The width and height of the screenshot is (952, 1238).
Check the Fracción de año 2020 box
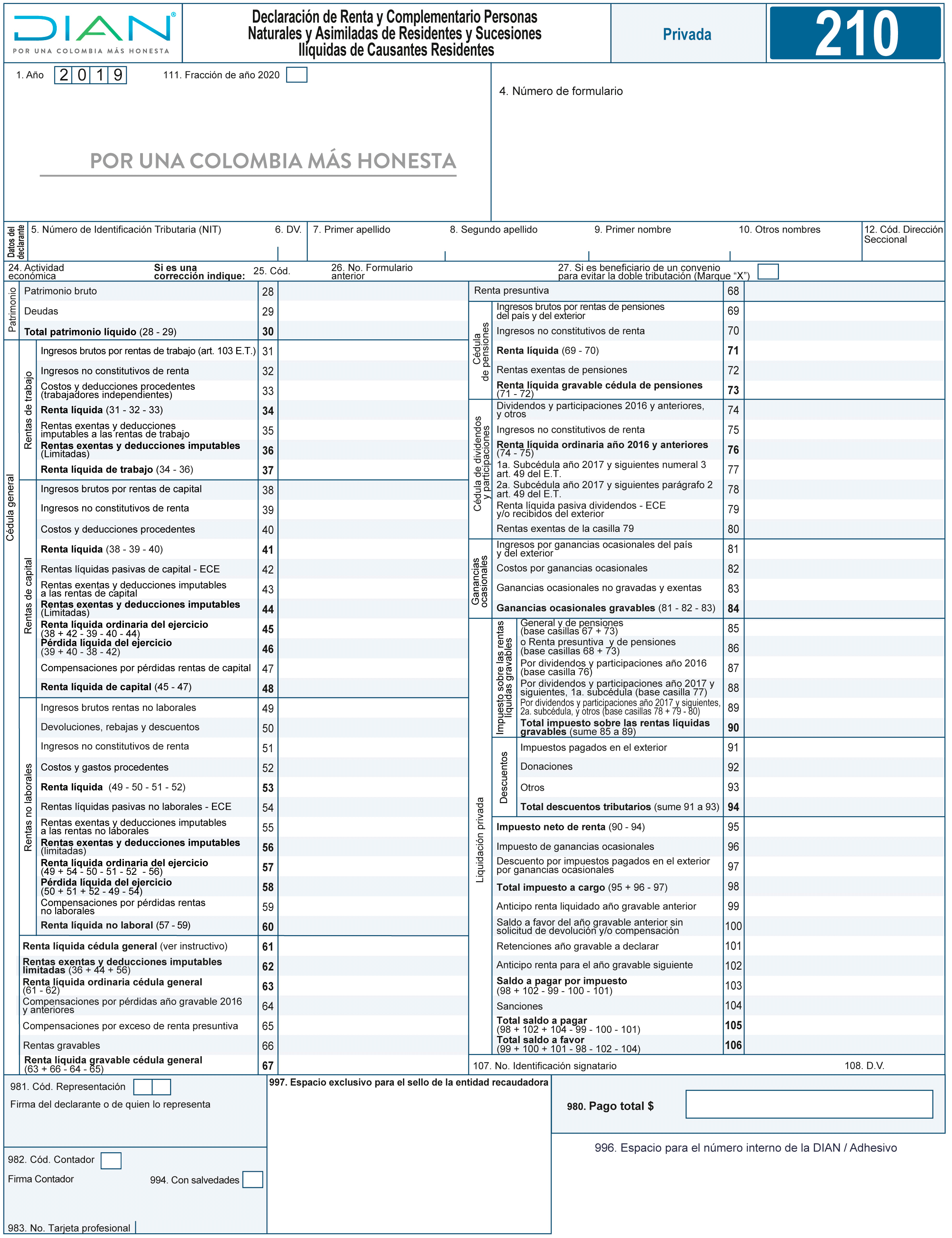click(297, 75)
